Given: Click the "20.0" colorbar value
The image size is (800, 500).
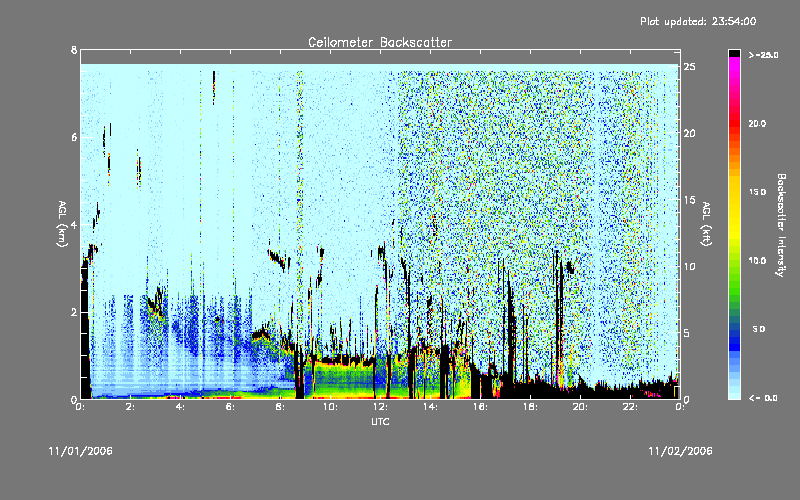Looking at the screenshot, I should (757, 123).
